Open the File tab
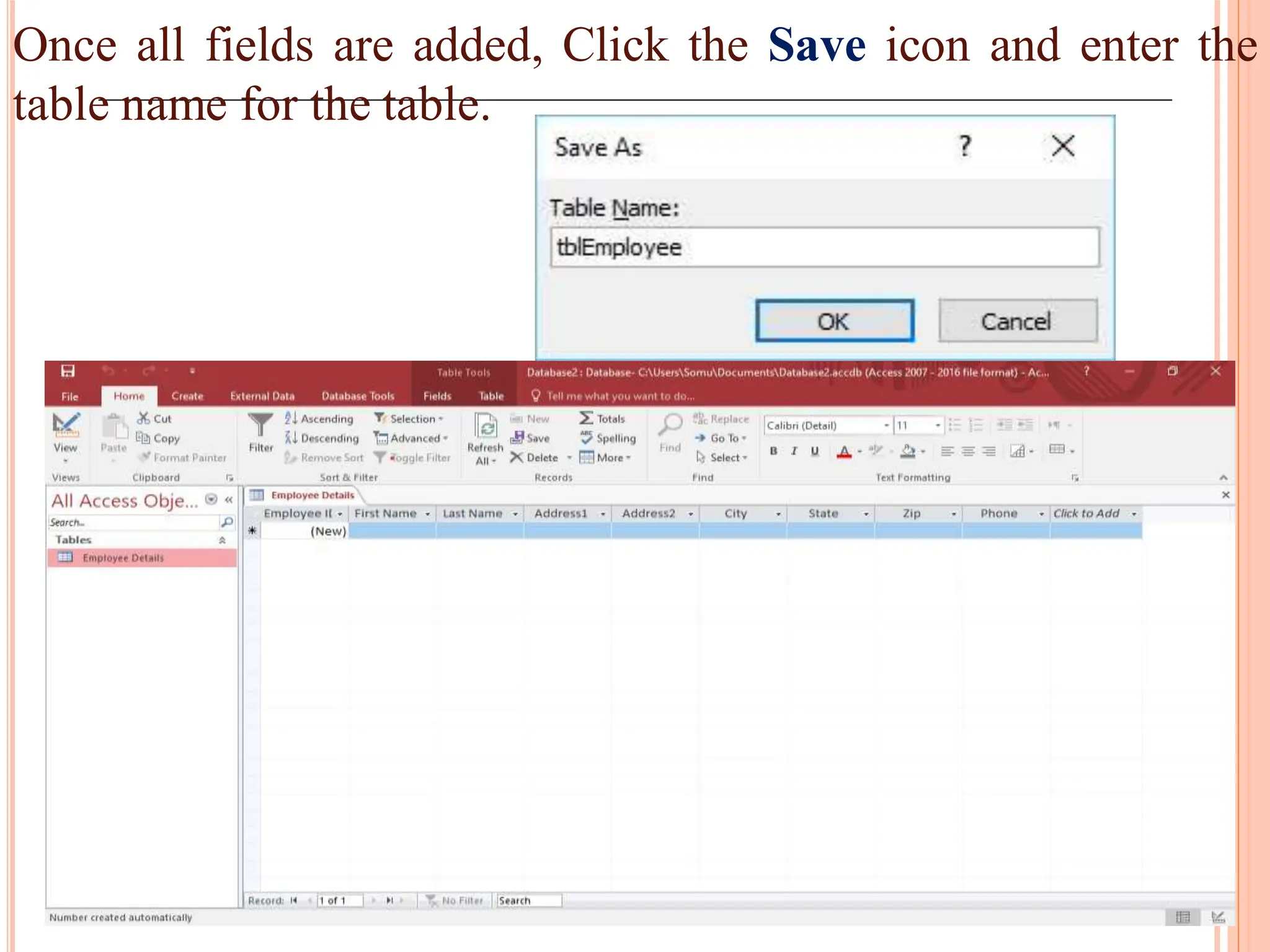The height and width of the screenshot is (952, 1270). click(69, 396)
